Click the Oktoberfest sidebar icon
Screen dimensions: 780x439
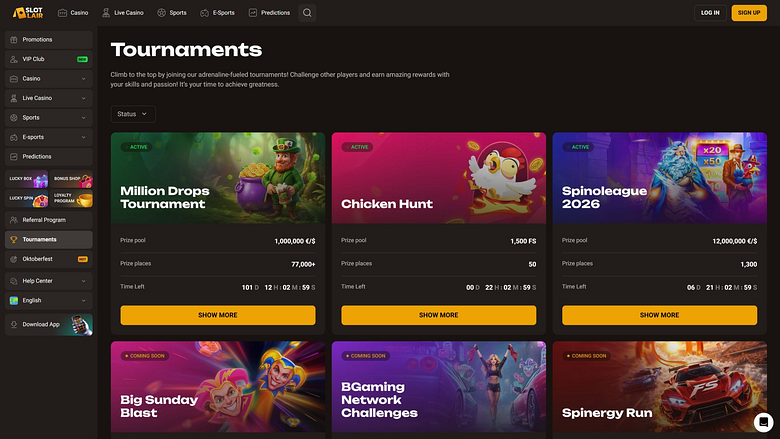pyautogui.click(x=14, y=259)
